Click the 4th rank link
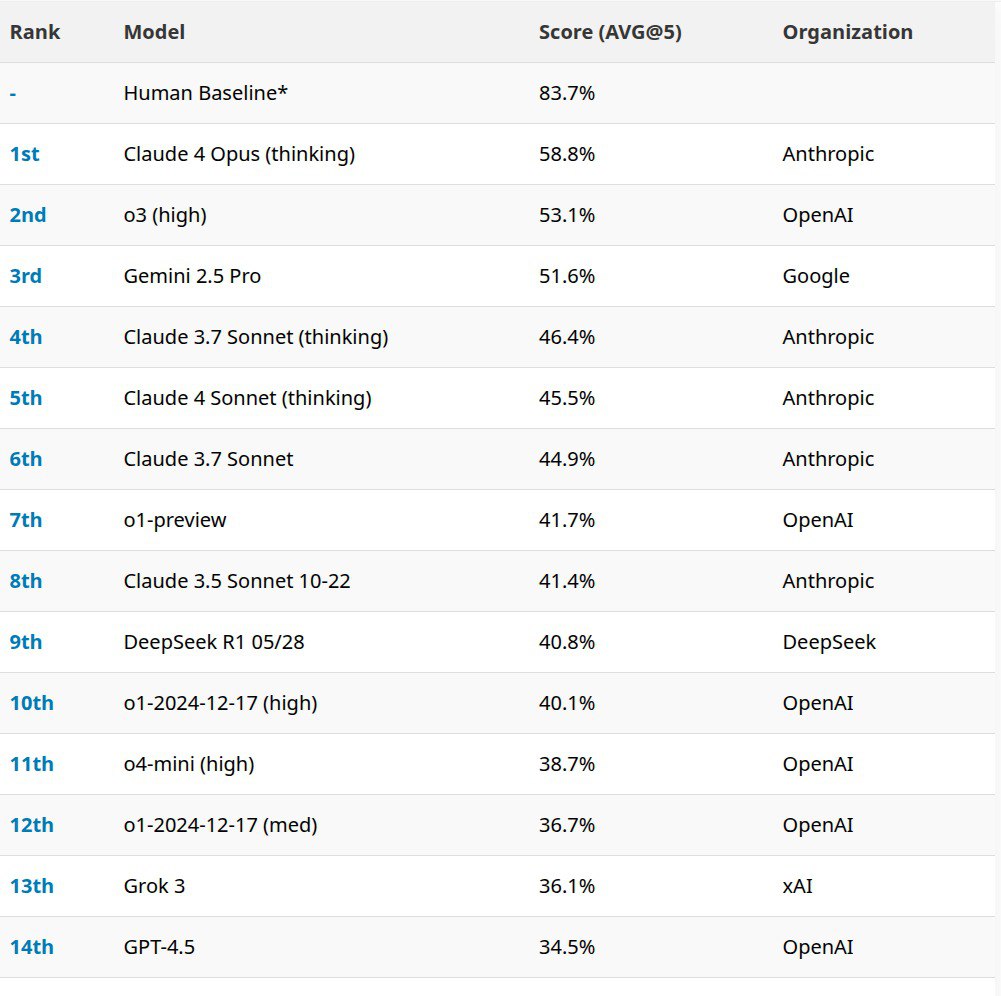The width and height of the screenshot is (1001, 996). click(26, 337)
